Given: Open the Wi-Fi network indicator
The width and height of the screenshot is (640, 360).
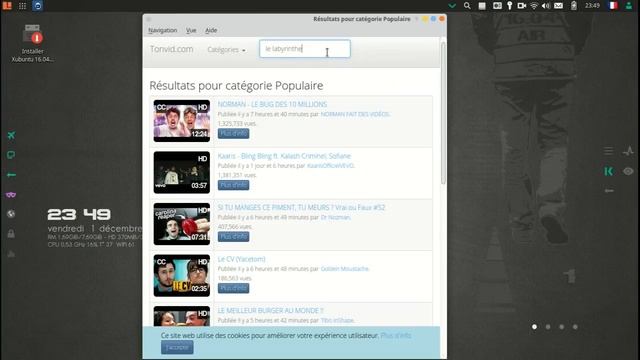Looking at the screenshot, I should point(534,6).
